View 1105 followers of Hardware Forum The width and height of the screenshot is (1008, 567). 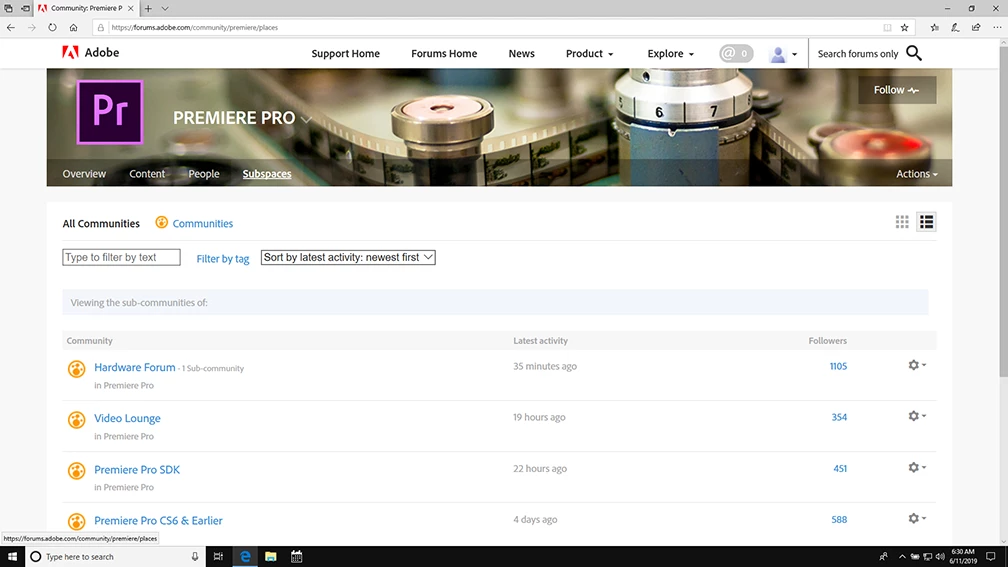[838, 366]
